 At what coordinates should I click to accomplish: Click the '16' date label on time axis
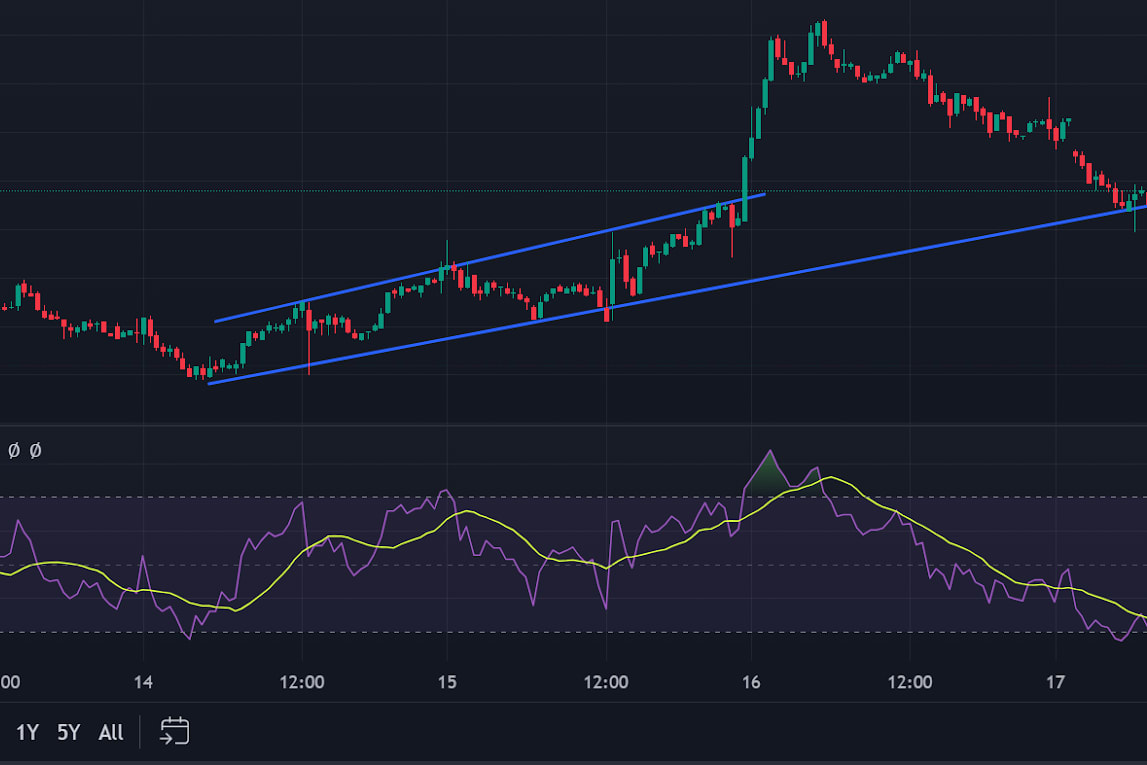(751, 682)
